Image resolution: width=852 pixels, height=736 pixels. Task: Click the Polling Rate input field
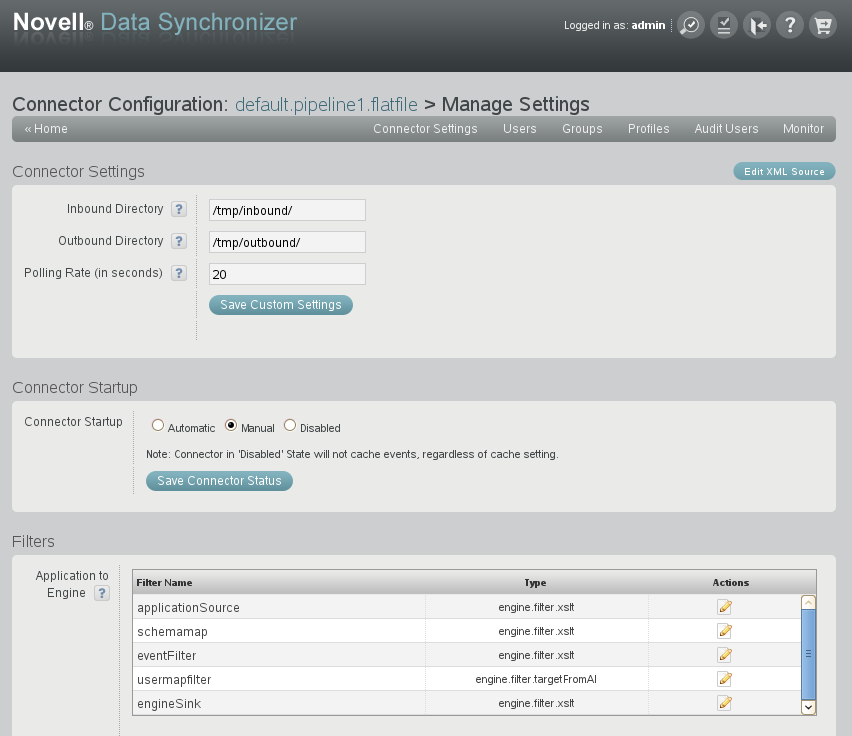pos(287,274)
